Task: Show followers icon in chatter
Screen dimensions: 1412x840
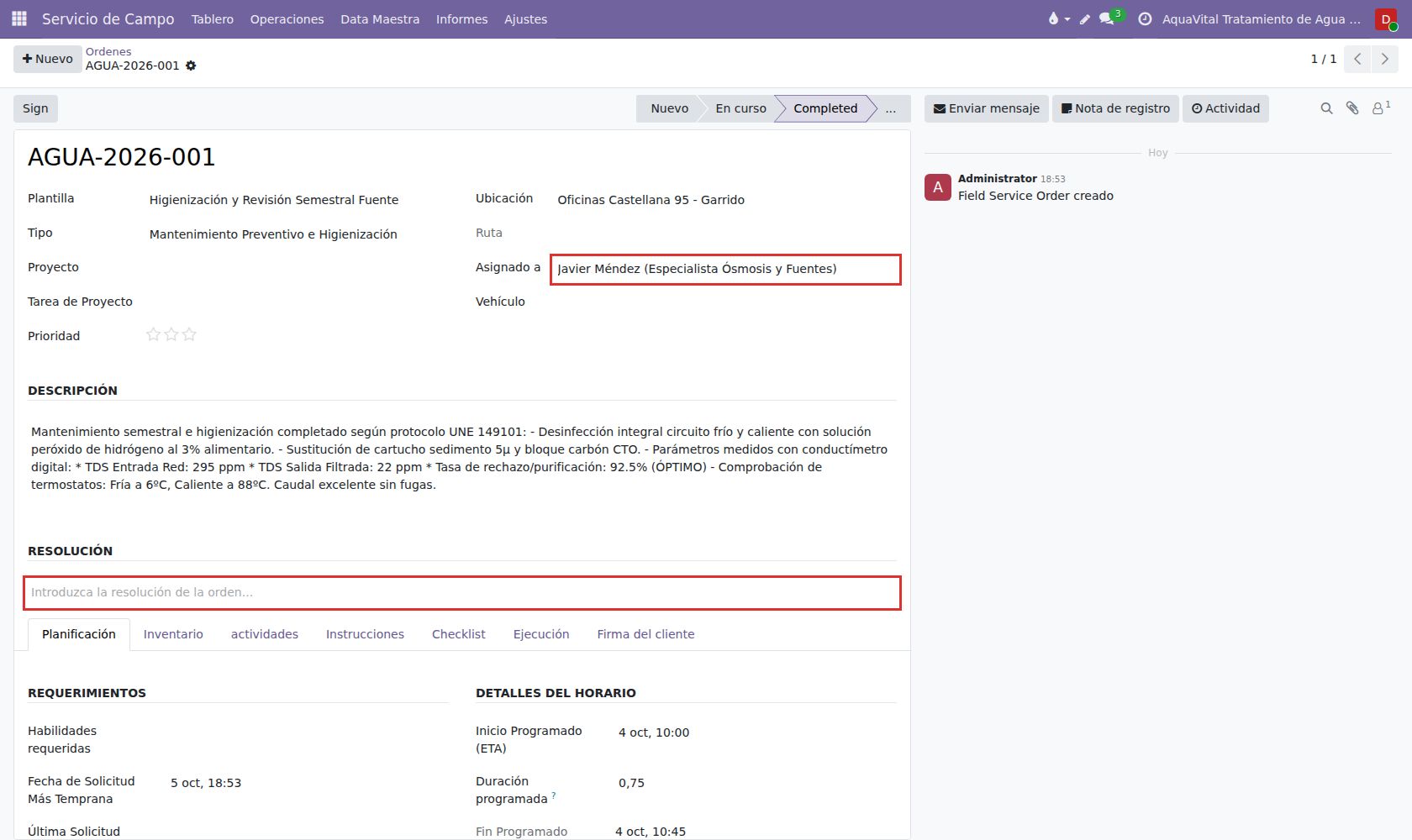Action: pos(1381,108)
